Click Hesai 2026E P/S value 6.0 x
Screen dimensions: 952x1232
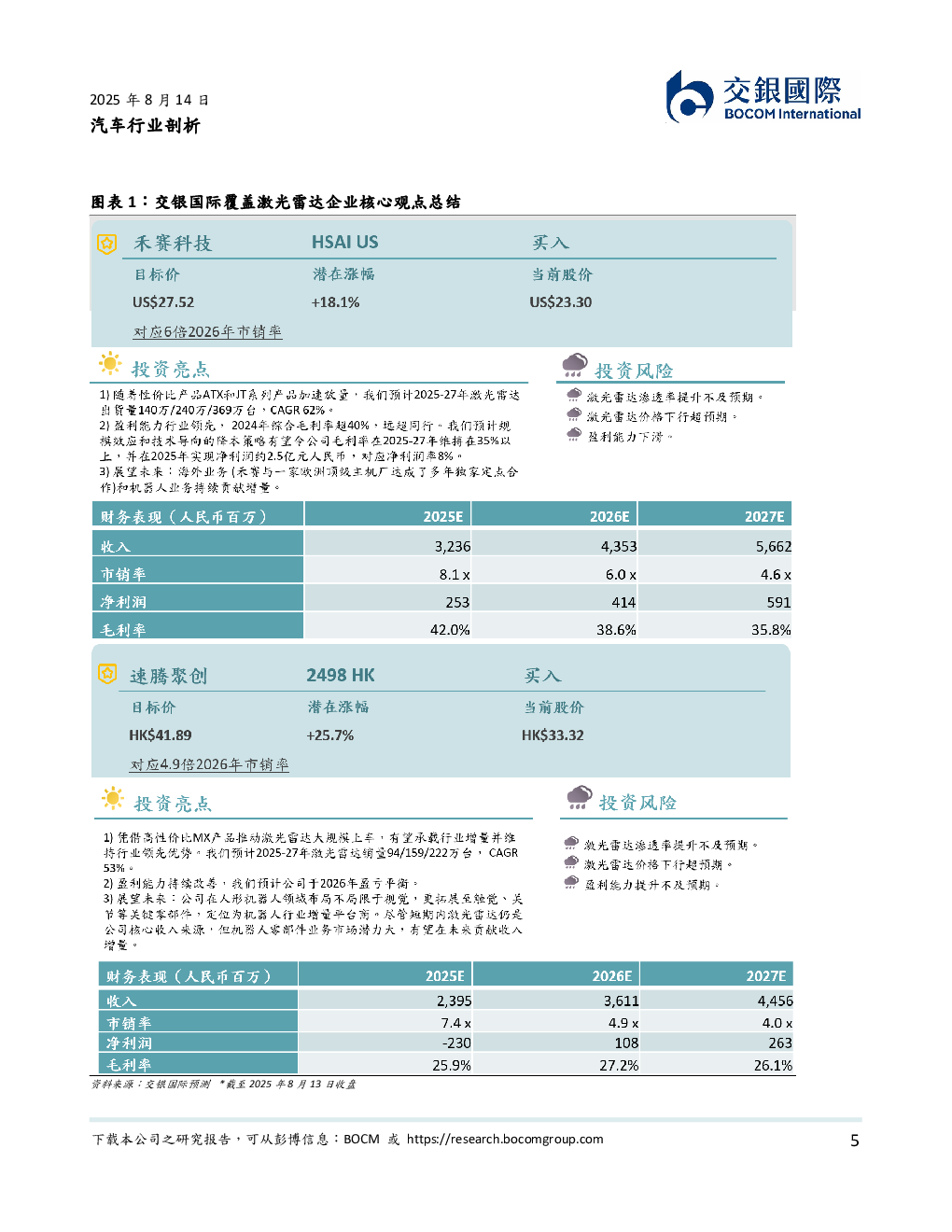(621, 575)
